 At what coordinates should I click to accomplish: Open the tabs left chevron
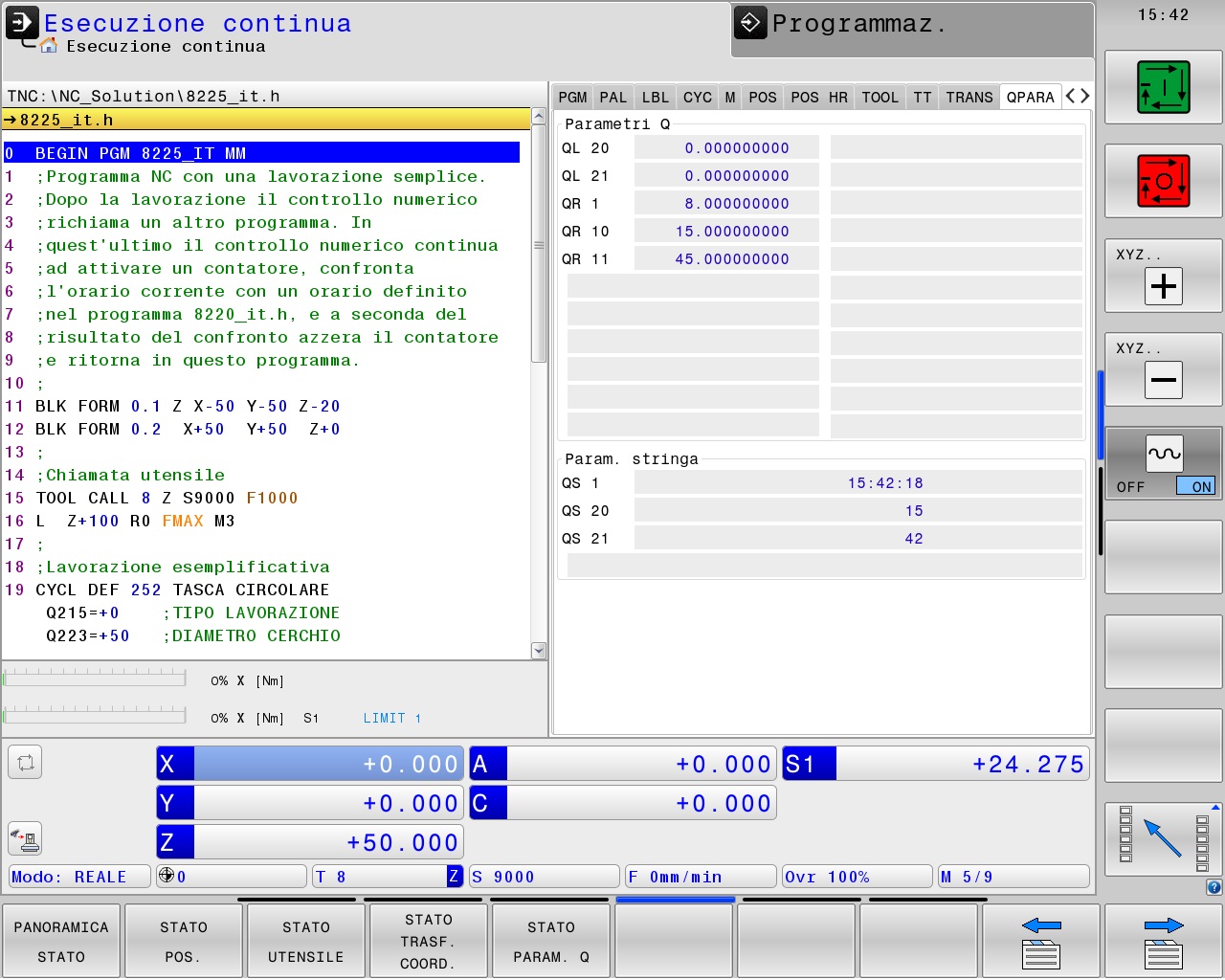(x=1071, y=96)
